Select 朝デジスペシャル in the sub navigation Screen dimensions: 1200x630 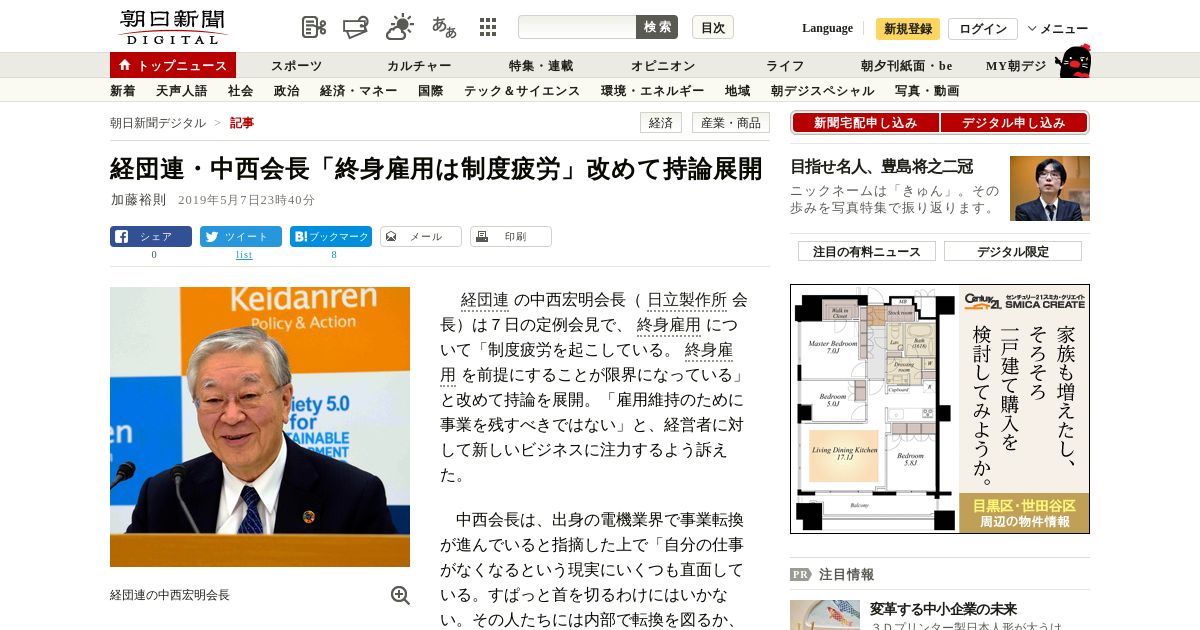pyautogui.click(x=823, y=91)
